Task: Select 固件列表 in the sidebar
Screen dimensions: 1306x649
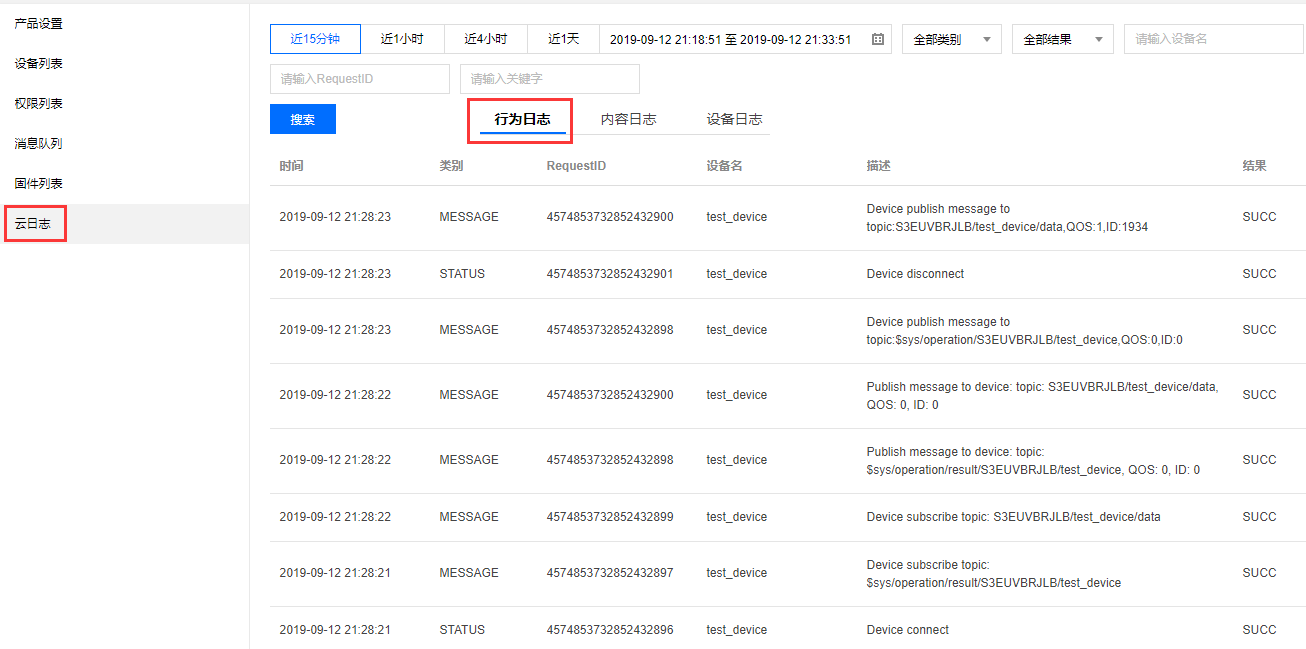Action: [x=38, y=183]
